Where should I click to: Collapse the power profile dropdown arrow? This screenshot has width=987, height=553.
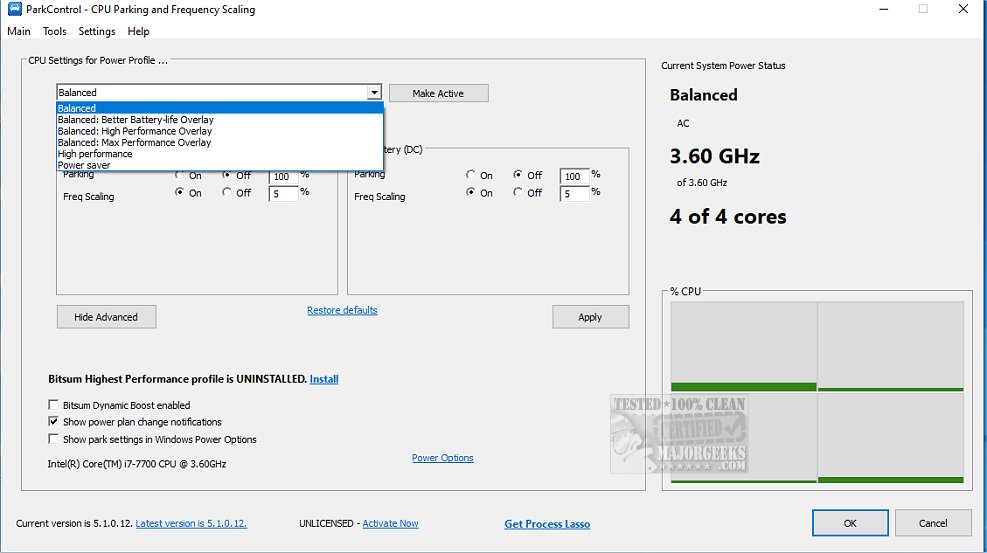click(375, 92)
